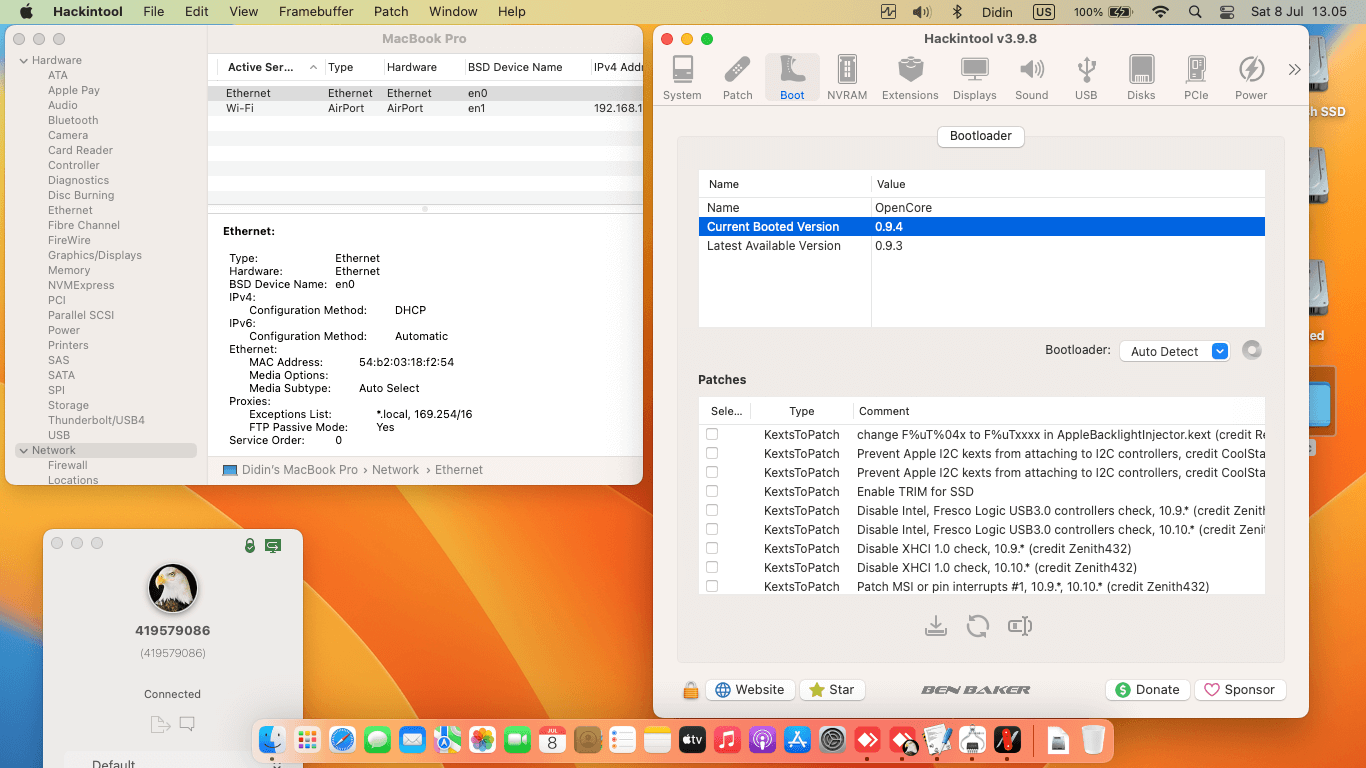Screen dimensions: 1366x768
Task: Click the download icon below patches list
Action: tap(935, 626)
